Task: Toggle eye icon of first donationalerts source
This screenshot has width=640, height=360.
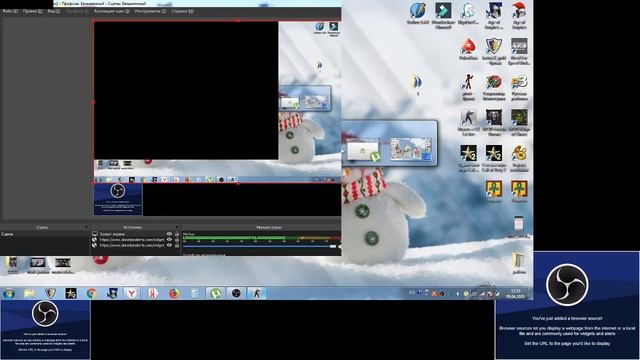Action: 169,240
